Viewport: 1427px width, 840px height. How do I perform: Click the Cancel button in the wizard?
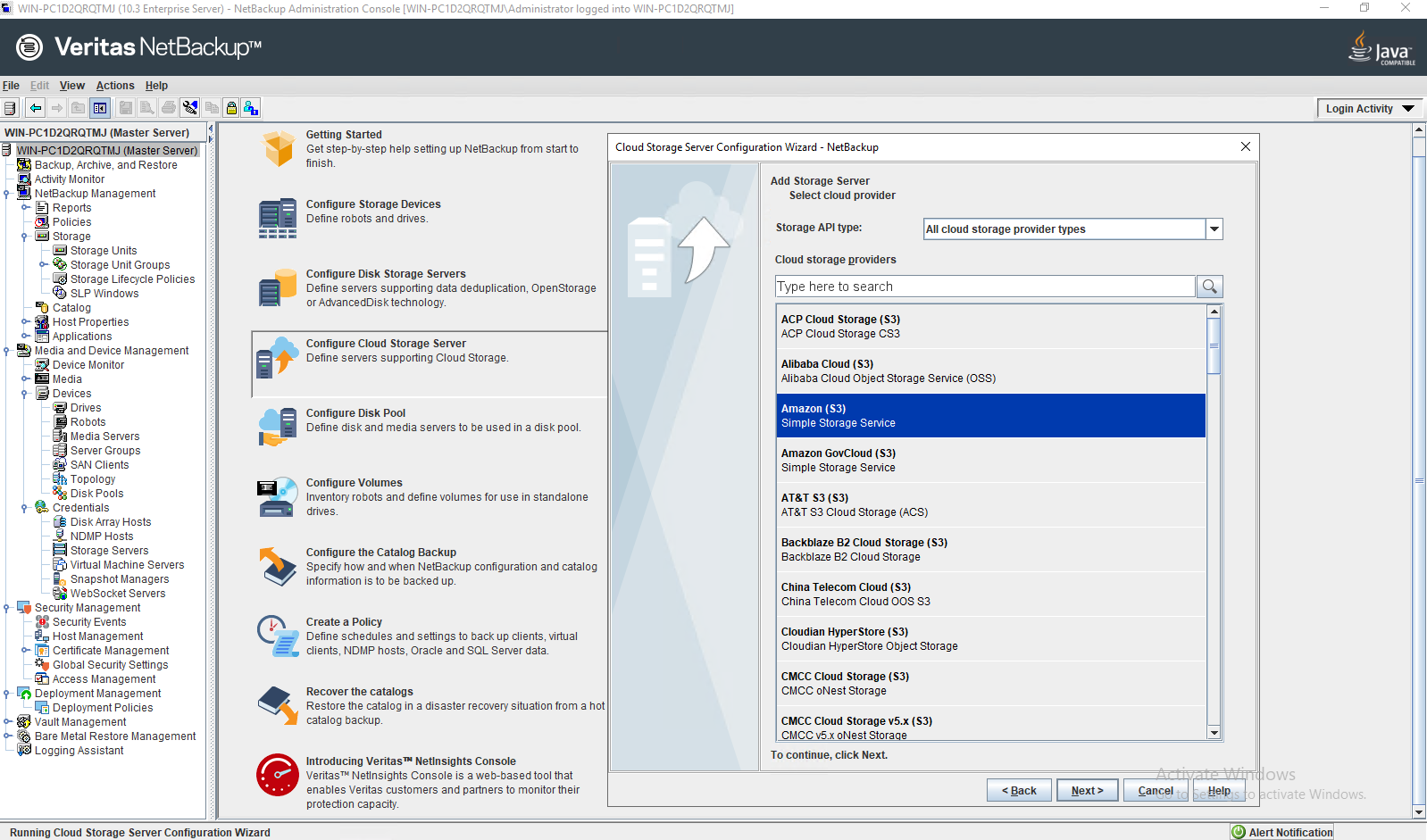(x=1156, y=790)
